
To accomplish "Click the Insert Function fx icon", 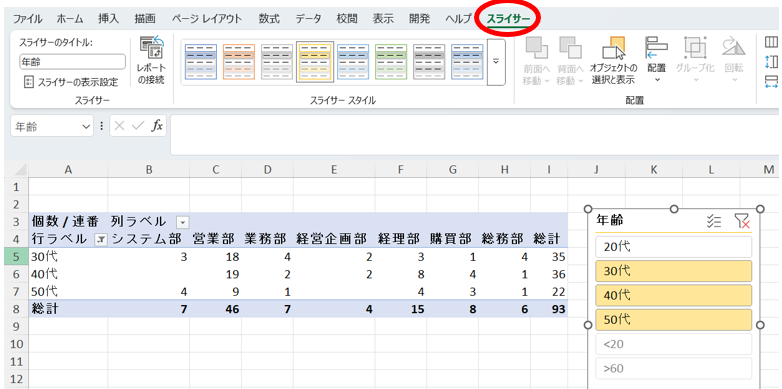I will (x=157, y=127).
